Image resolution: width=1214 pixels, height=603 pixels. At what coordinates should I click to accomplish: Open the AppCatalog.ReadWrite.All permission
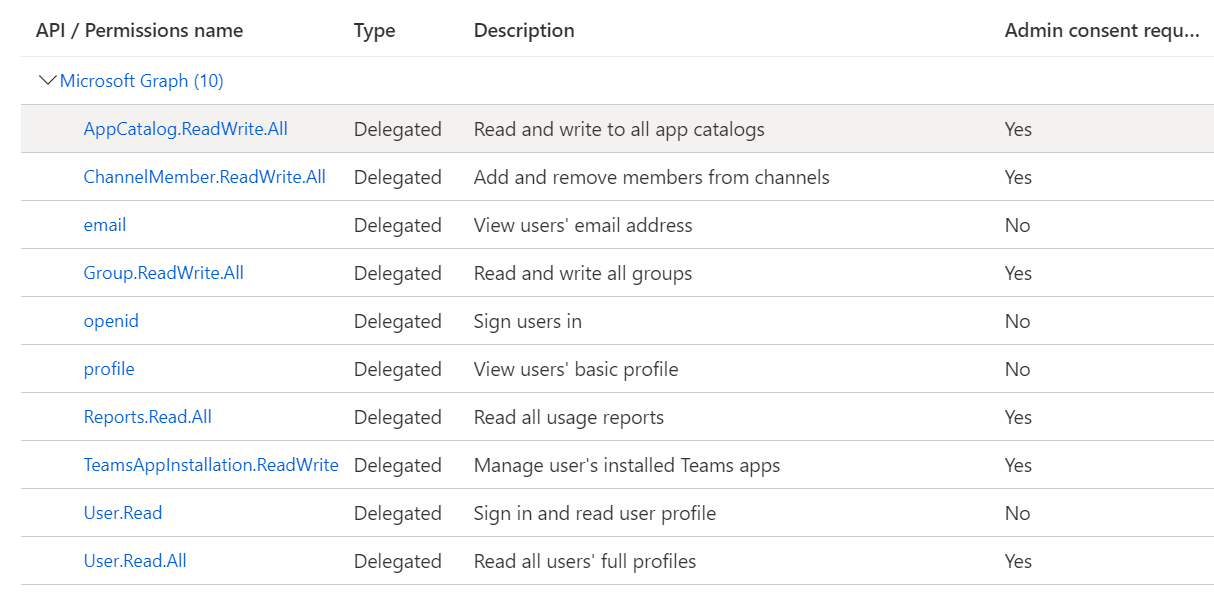pyautogui.click(x=185, y=129)
